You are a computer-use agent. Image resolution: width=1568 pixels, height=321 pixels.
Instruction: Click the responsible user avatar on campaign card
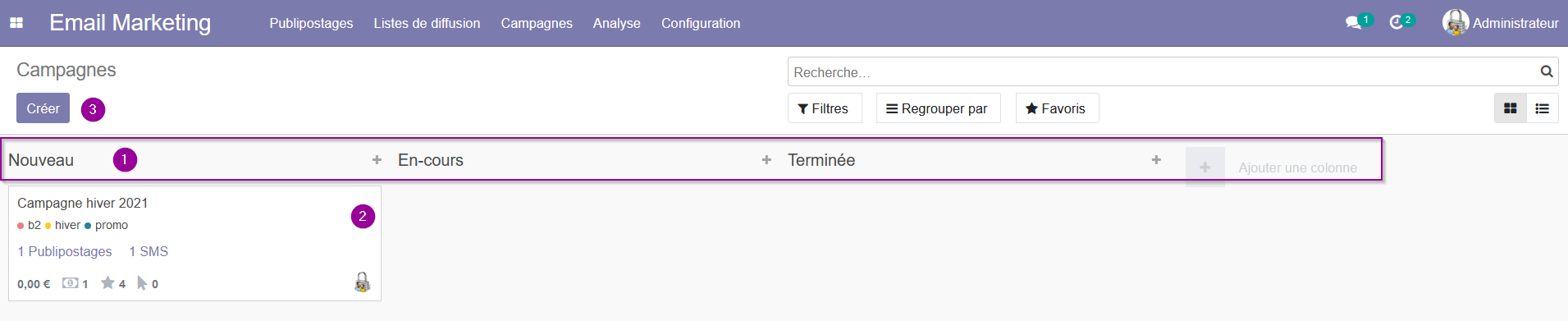[x=362, y=282]
